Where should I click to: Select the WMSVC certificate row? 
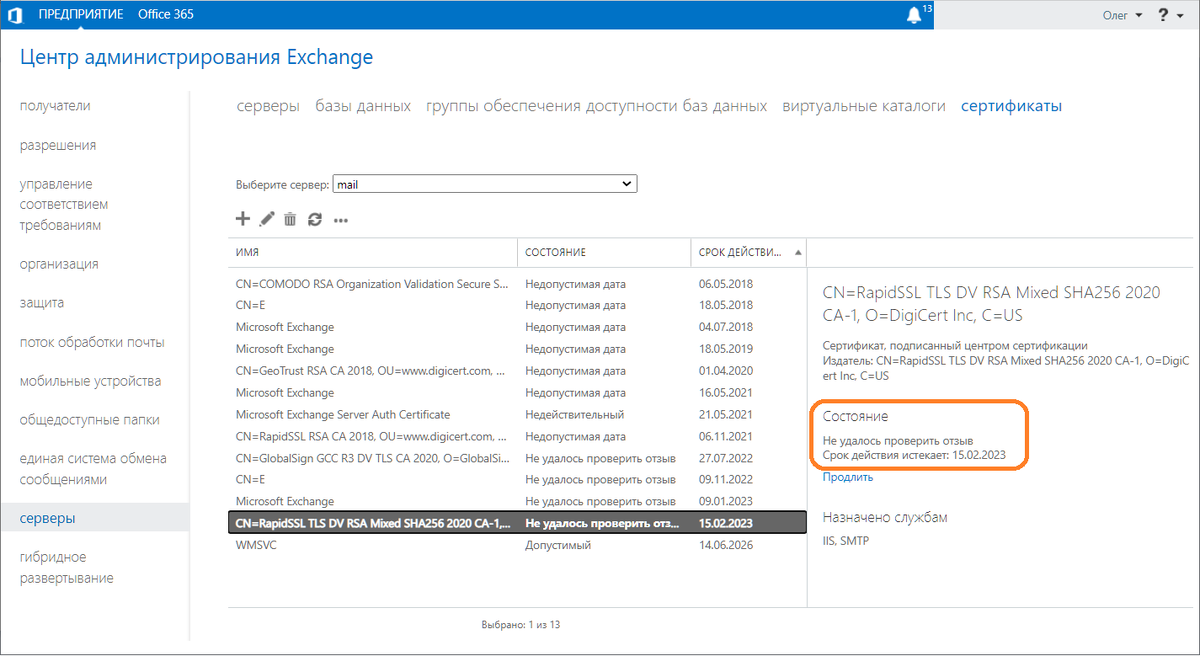click(x=517, y=545)
